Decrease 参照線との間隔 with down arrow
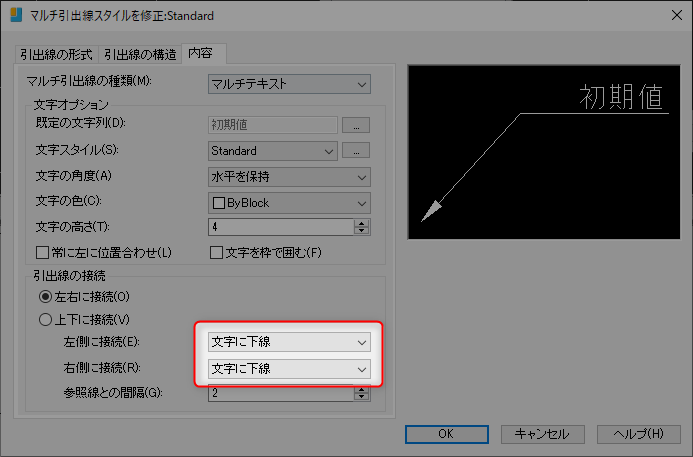 click(x=362, y=397)
